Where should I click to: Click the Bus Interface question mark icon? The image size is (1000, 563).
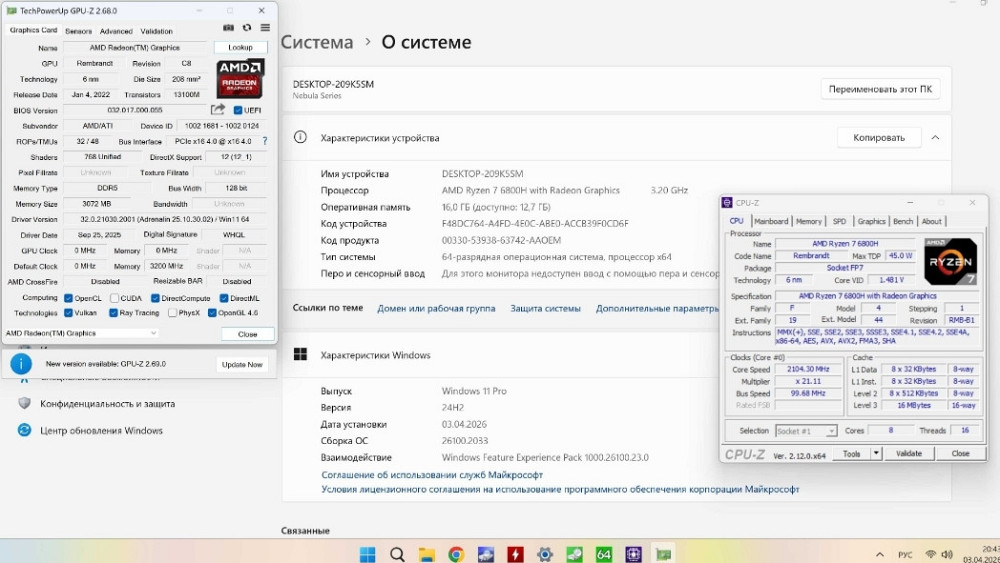(264, 142)
